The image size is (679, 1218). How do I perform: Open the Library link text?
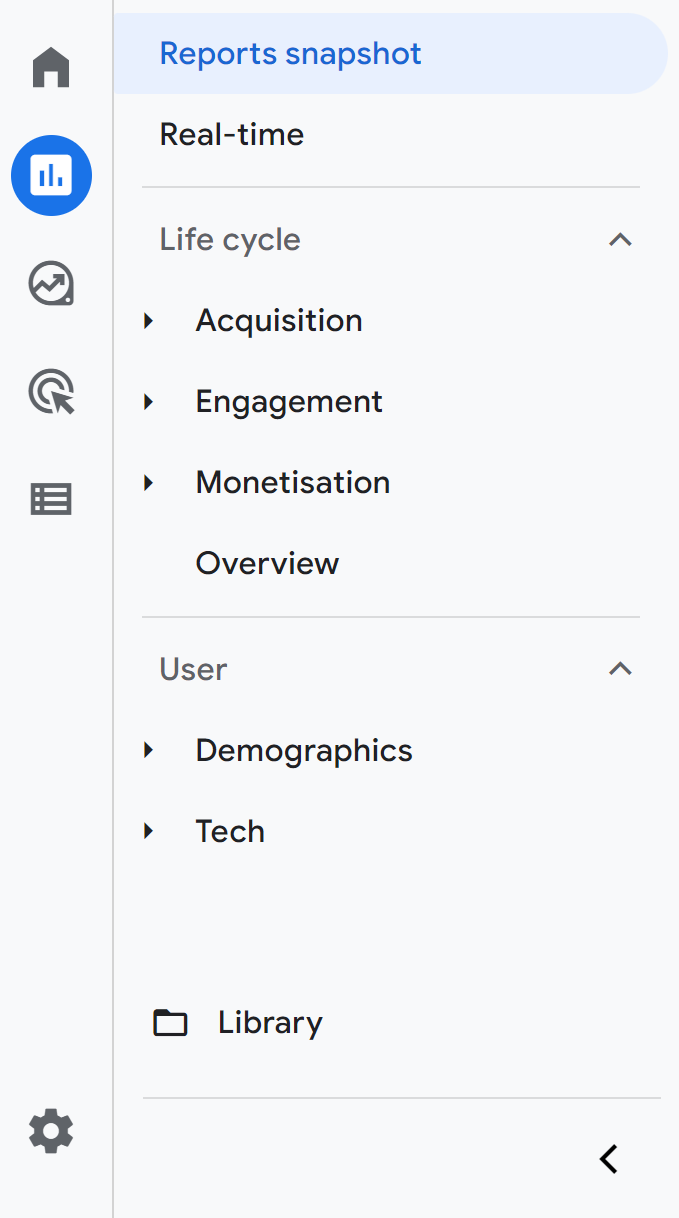click(270, 1023)
